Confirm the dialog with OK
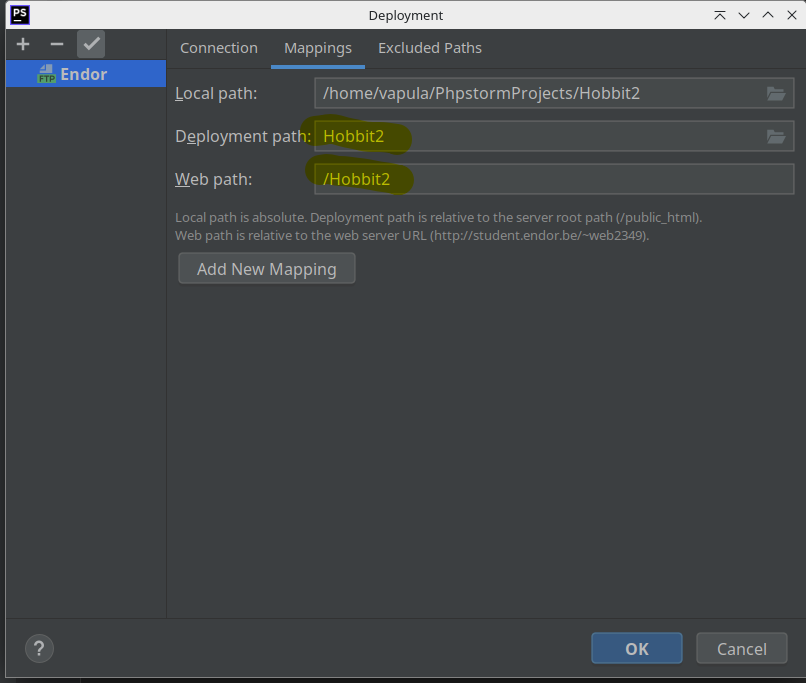This screenshot has width=806, height=683. click(x=636, y=648)
